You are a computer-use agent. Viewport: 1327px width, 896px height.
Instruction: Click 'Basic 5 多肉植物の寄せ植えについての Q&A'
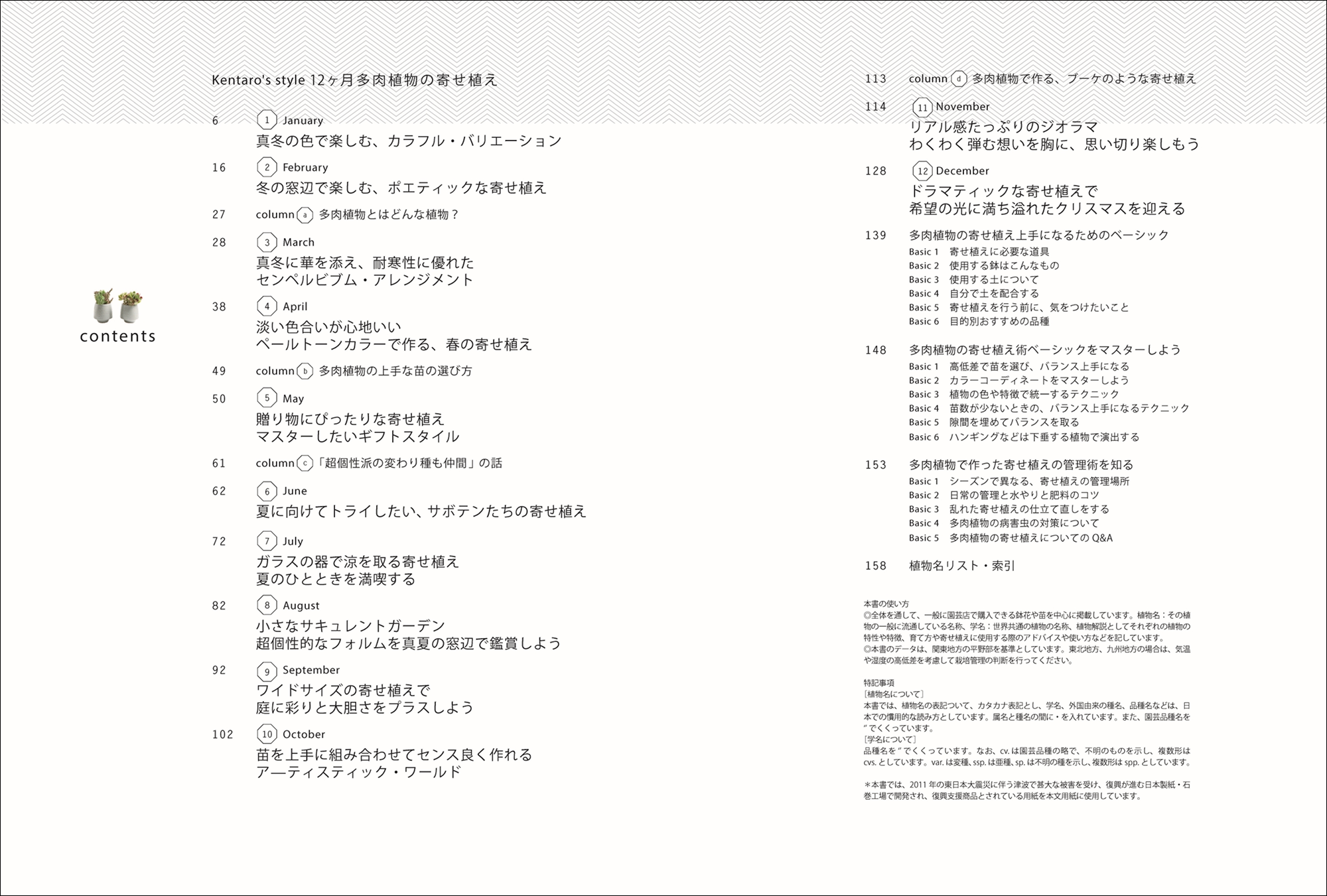(x=1011, y=538)
